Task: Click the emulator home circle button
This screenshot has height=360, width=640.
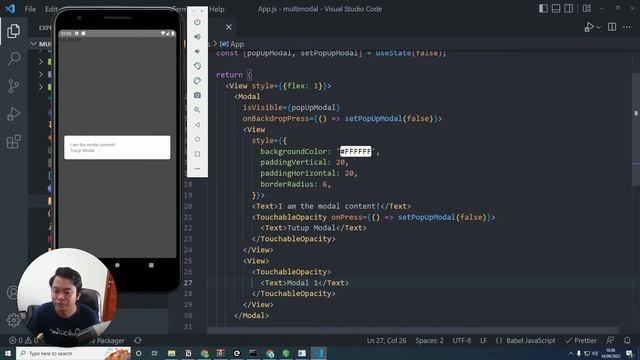Action: click(198, 139)
